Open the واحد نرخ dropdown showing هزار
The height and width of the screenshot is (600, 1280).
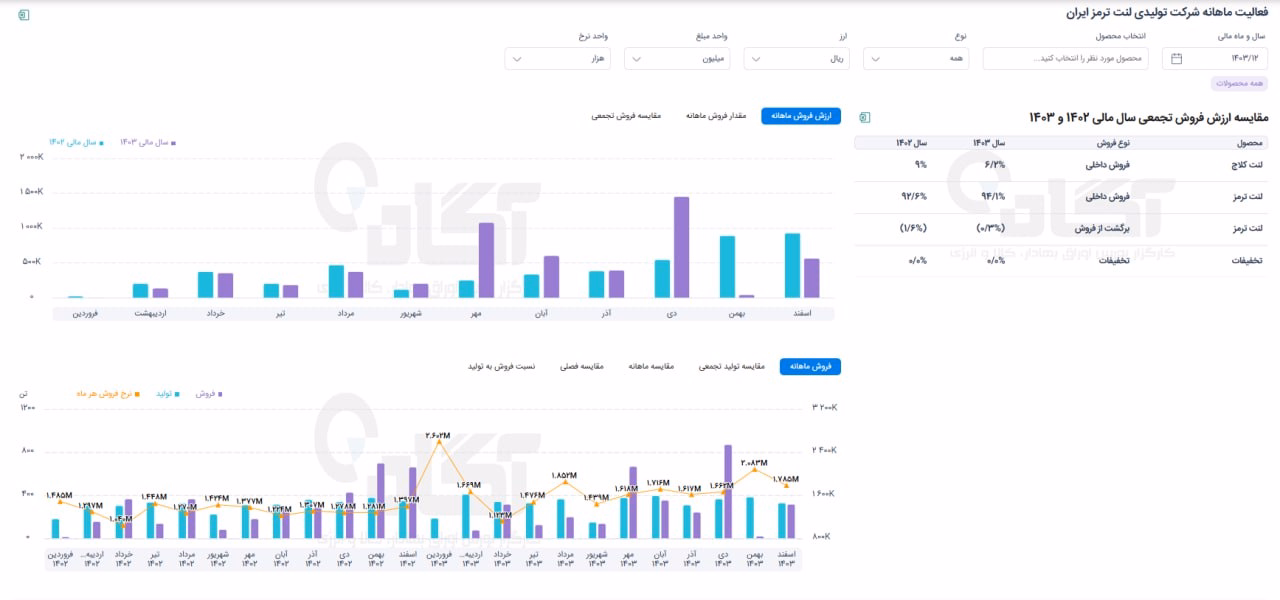(558, 59)
